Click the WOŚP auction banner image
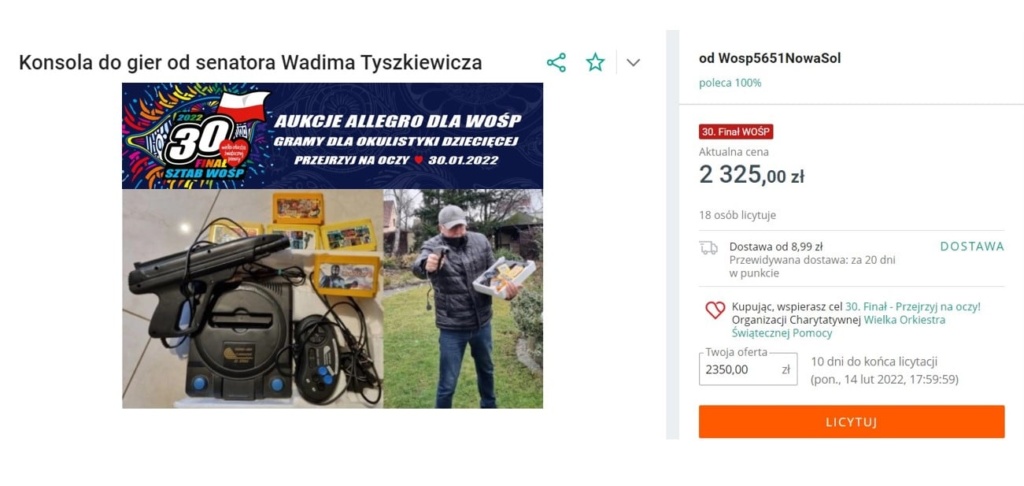The width and height of the screenshot is (1024, 486). click(332, 136)
